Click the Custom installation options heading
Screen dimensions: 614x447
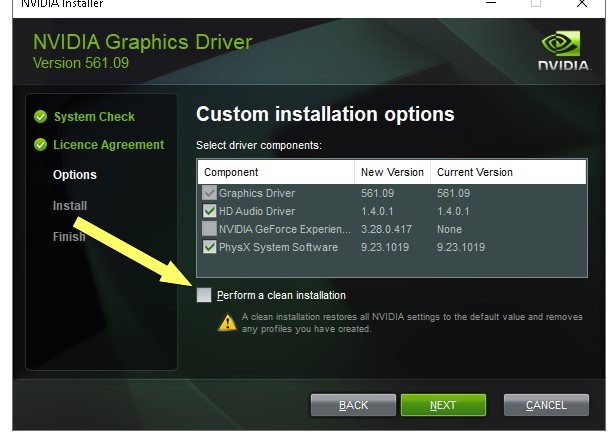click(325, 114)
